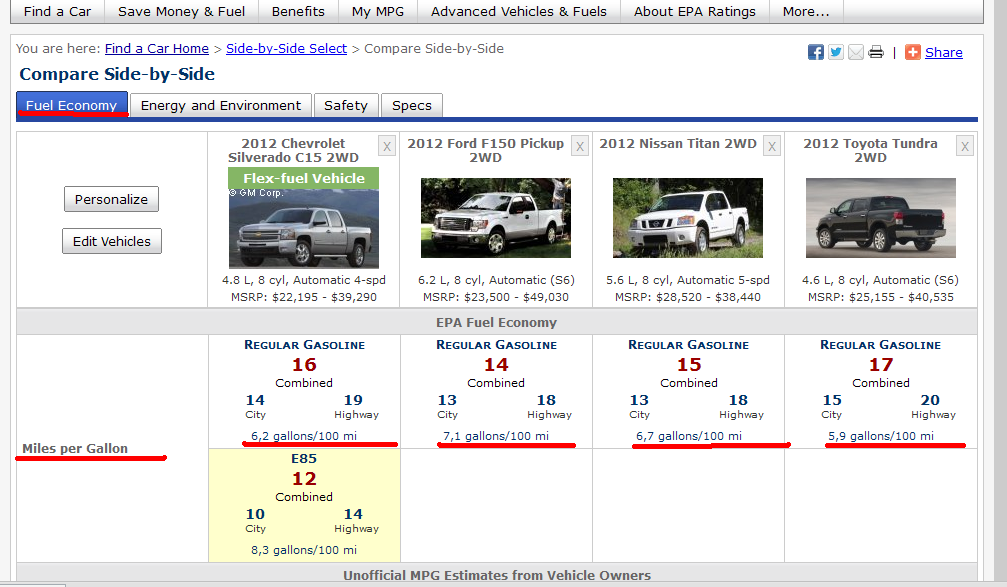The width and height of the screenshot is (1007, 587).
Task: Print the comparison with printer icon
Action: pyautogui.click(x=876, y=52)
